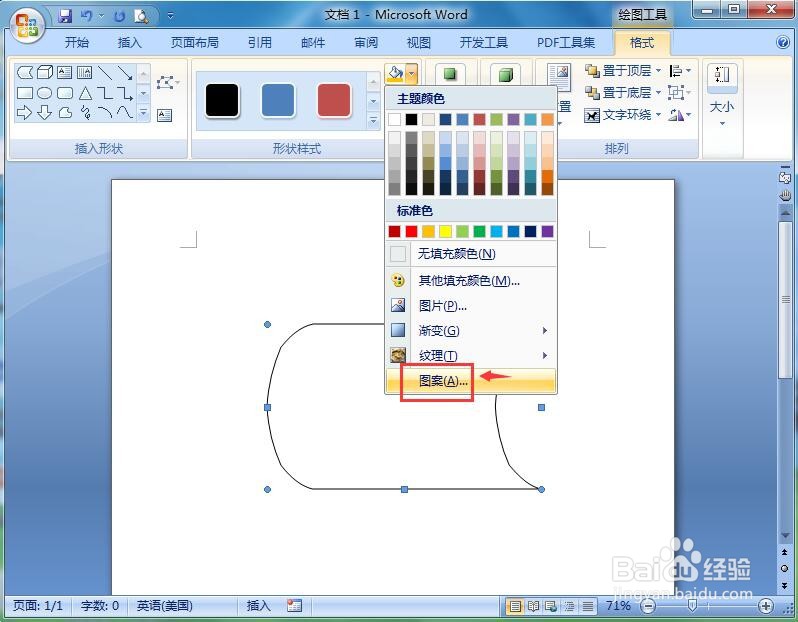Select the rounded rectangle shape
The width and height of the screenshot is (798, 622).
click(65, 93)
